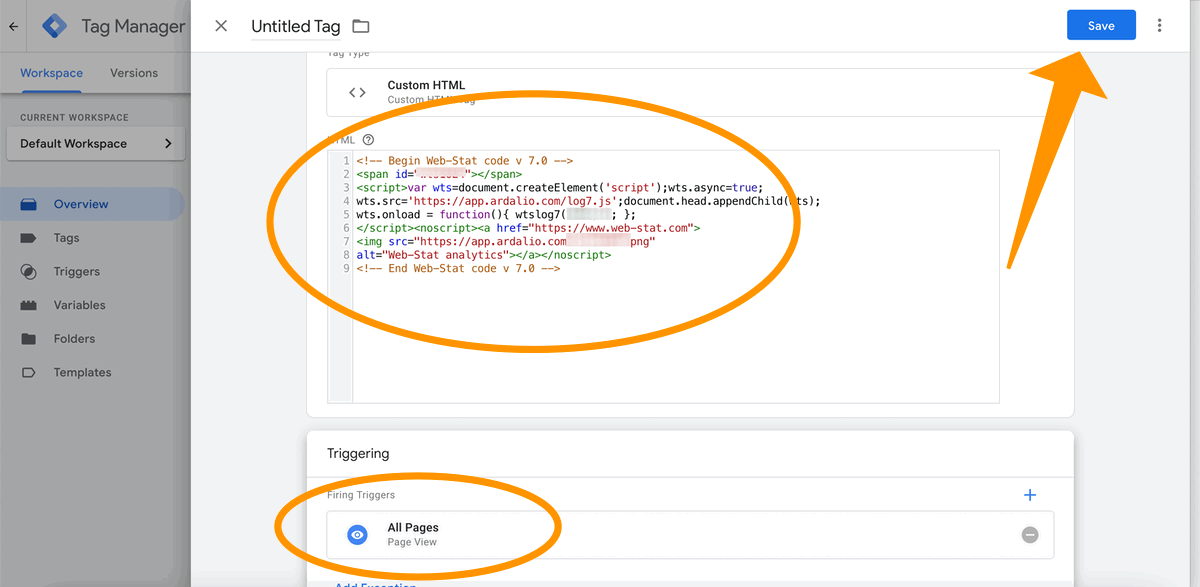Click the code line starting 'wts.onload = function()'
This screenshot has width=1200, height=587.
tap(496, 214)
